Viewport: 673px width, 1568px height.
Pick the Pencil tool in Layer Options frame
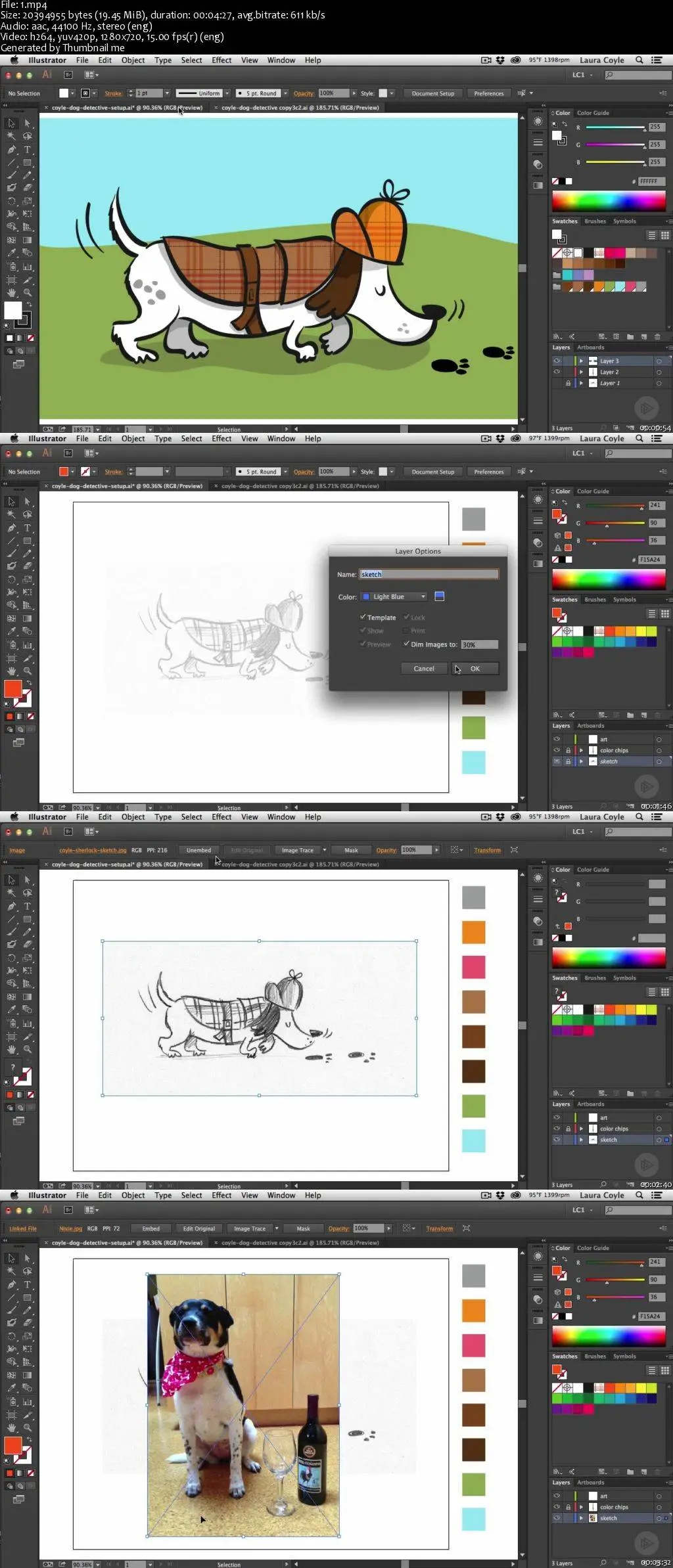click(27, 553)
